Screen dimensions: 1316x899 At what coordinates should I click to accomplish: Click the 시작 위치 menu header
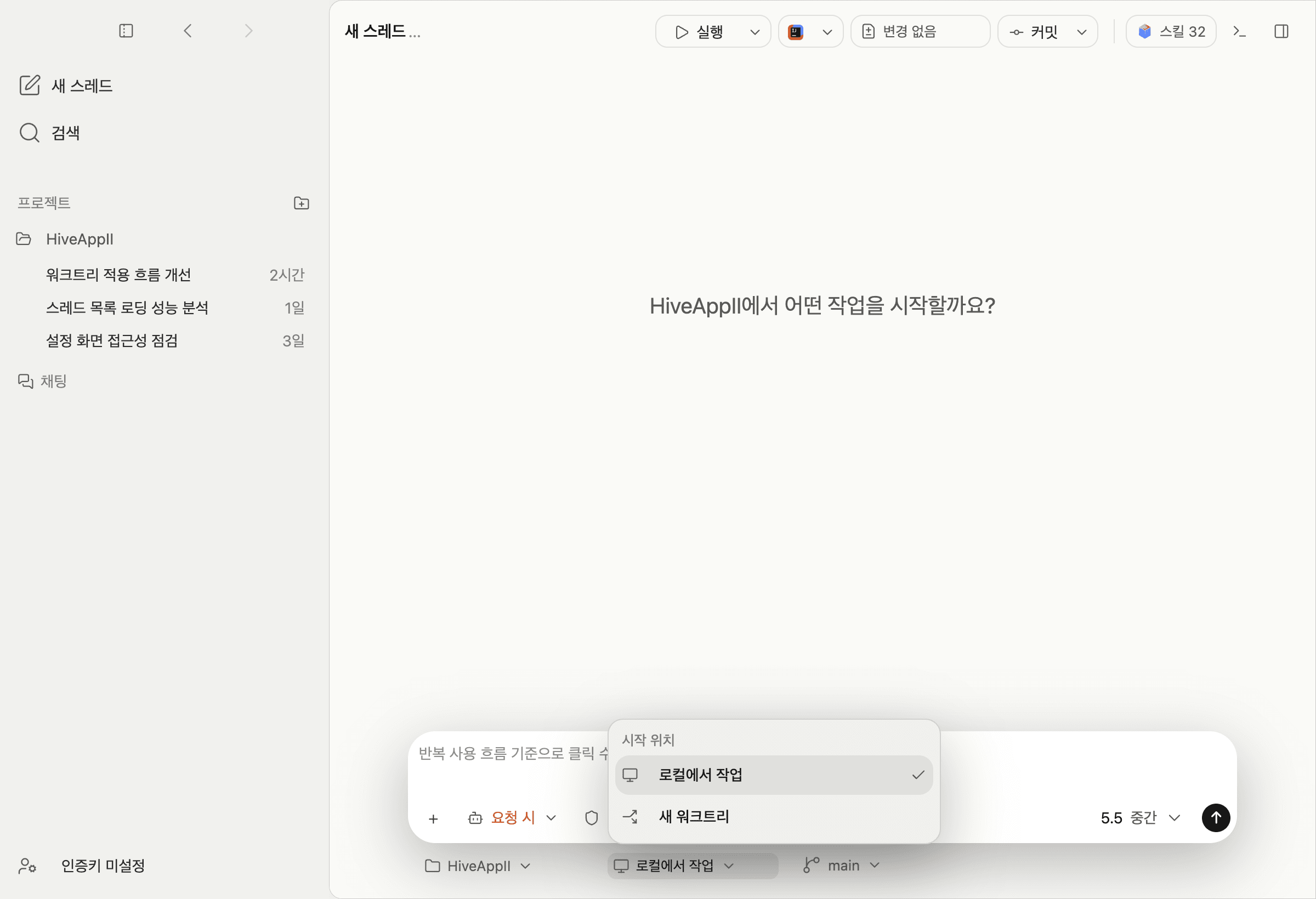click(x=648, y=740)
